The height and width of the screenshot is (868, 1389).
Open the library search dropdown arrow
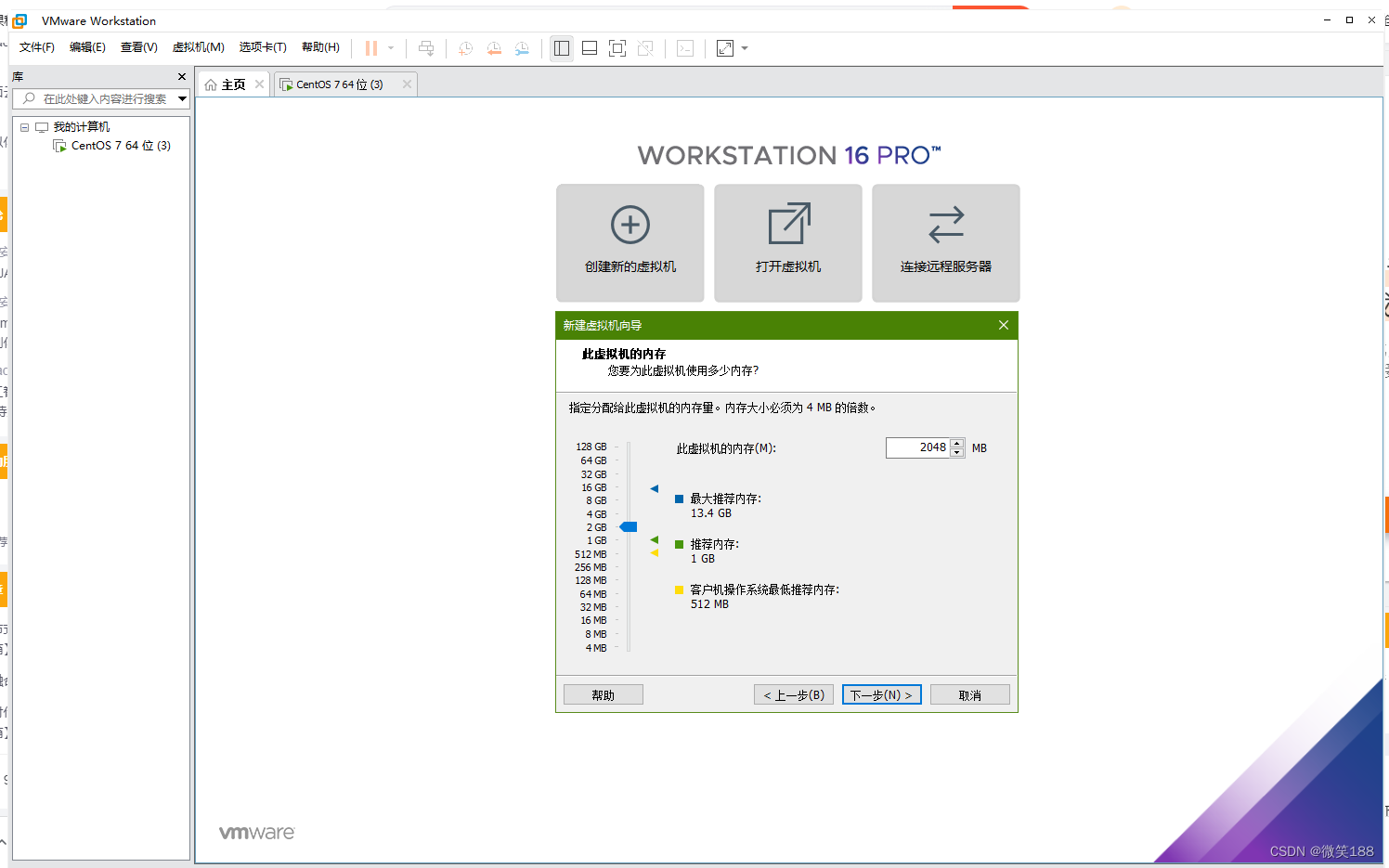point(183,98)
